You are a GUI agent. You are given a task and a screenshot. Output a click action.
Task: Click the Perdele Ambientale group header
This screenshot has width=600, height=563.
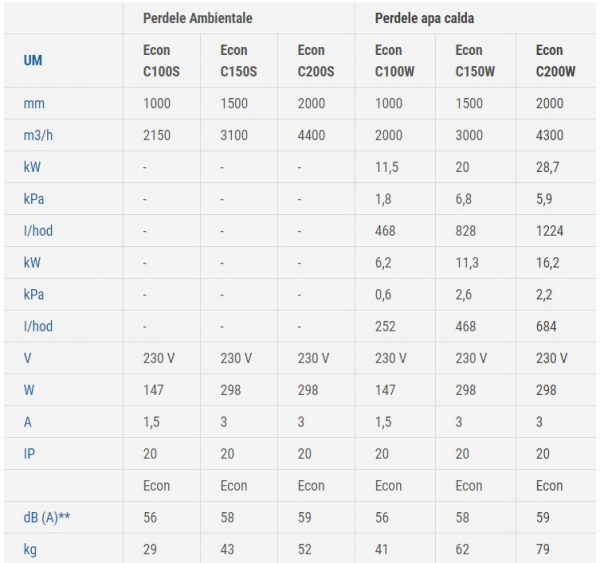[197, 18]
